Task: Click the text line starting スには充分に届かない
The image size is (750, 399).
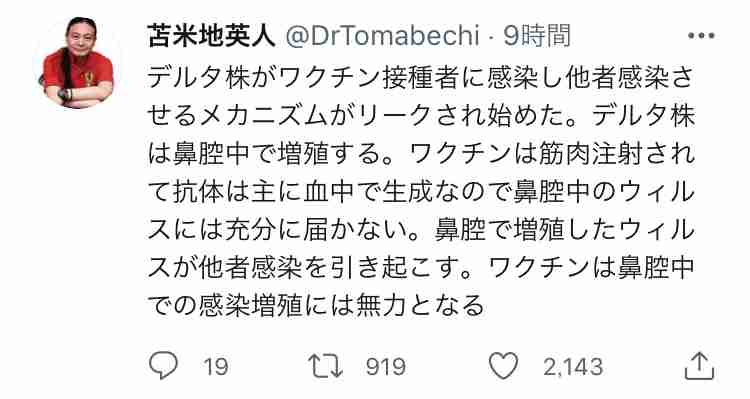Action: point(420,230)
